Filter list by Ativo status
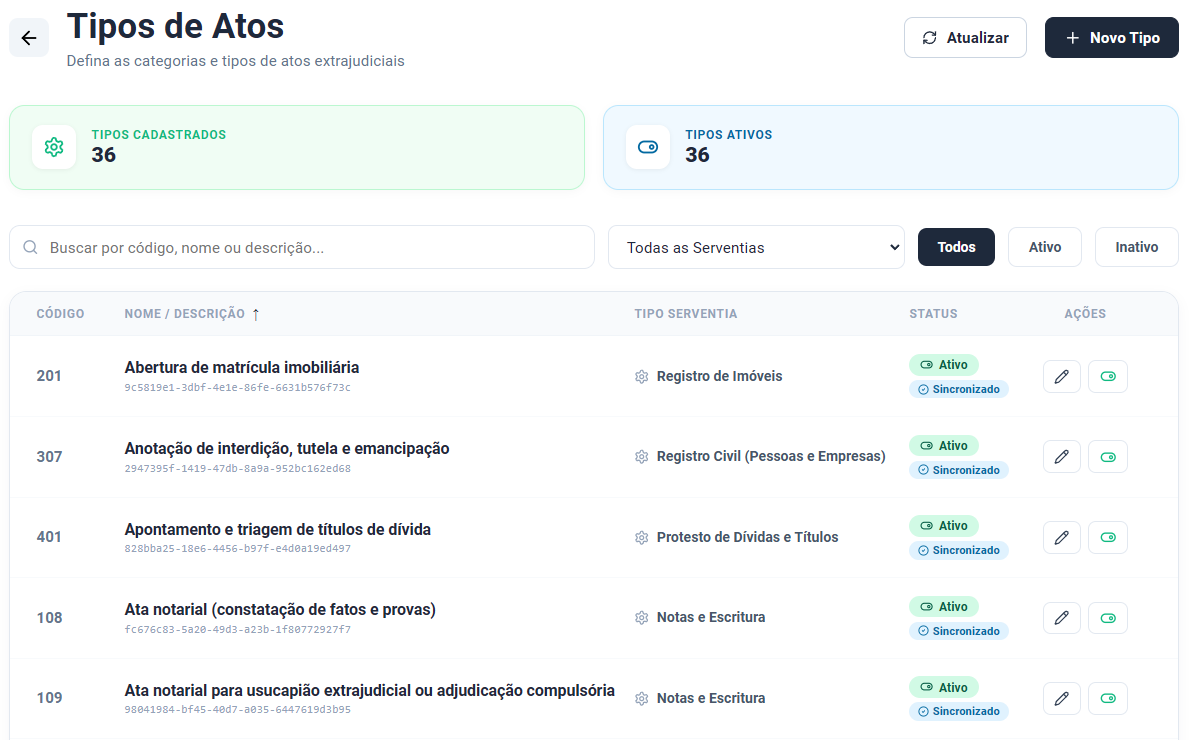 [1045, 247]
